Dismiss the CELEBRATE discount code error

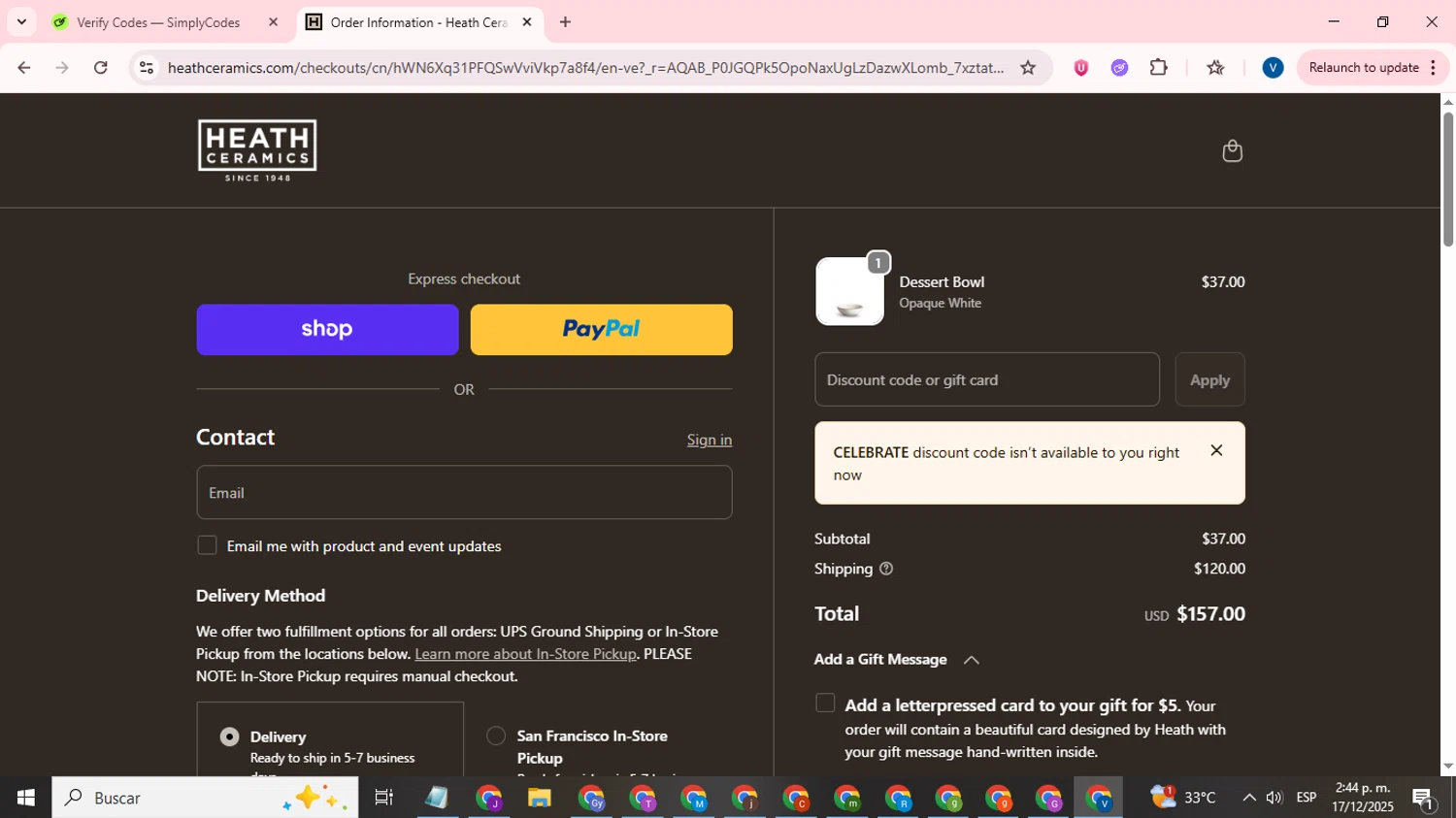(1216, 450)
